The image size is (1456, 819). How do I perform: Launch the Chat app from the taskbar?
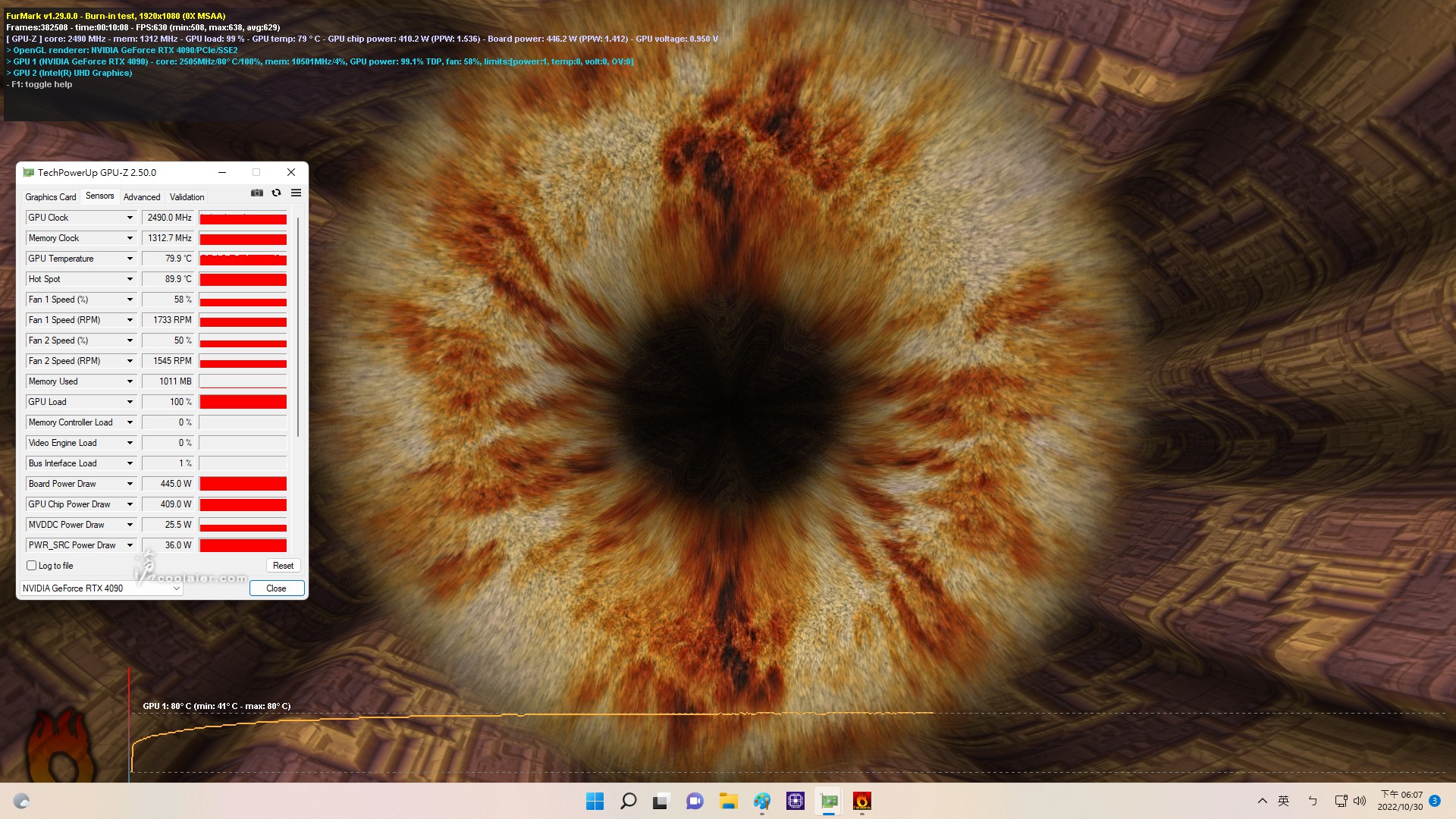695,801
